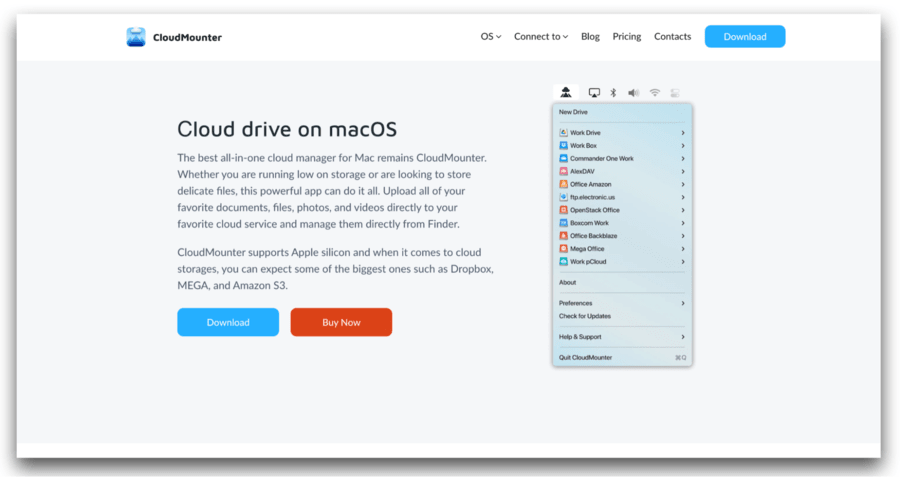Screen dimensions: 900x477
Task: Expand the OpenStack Office submenu arrow
Action: click(x=683, y=210)
